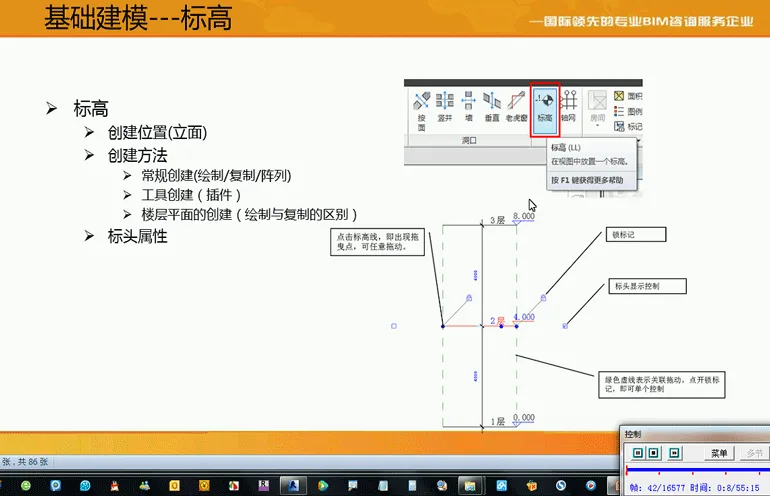
Task: Click the bullet '标头属性'
Action: coord(138,236)
